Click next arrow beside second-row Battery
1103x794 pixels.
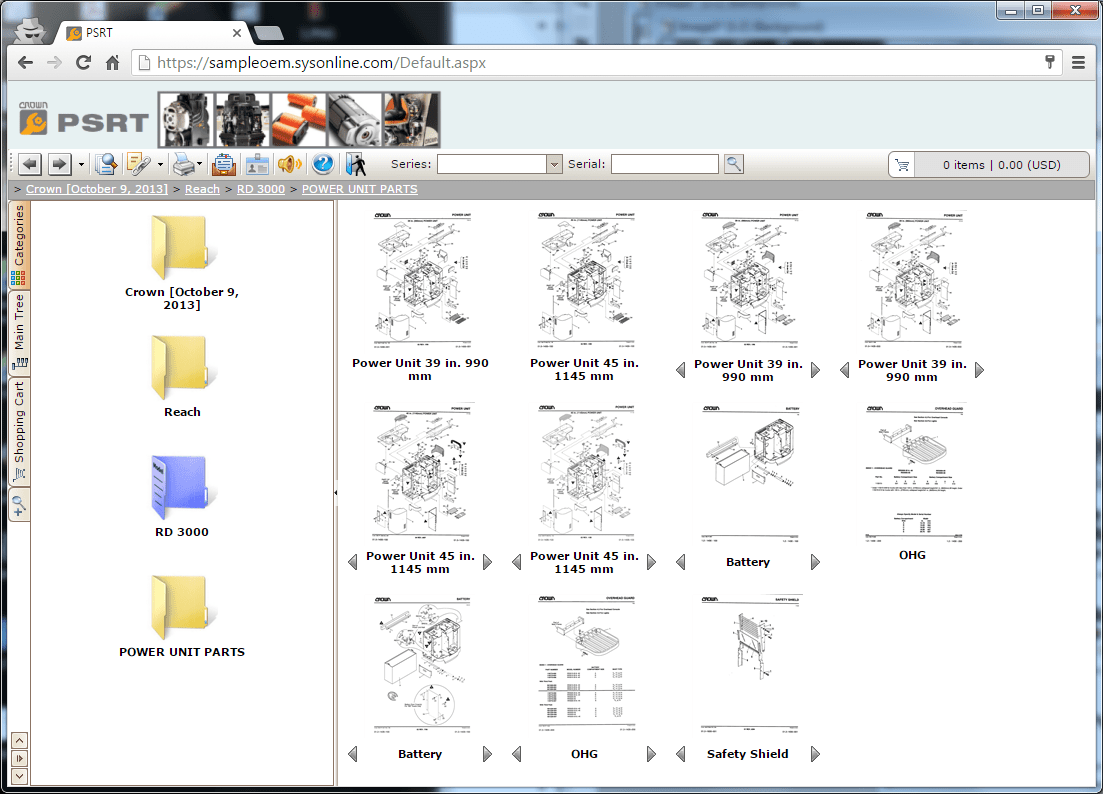pyautogui.click(x=815, y=562)
